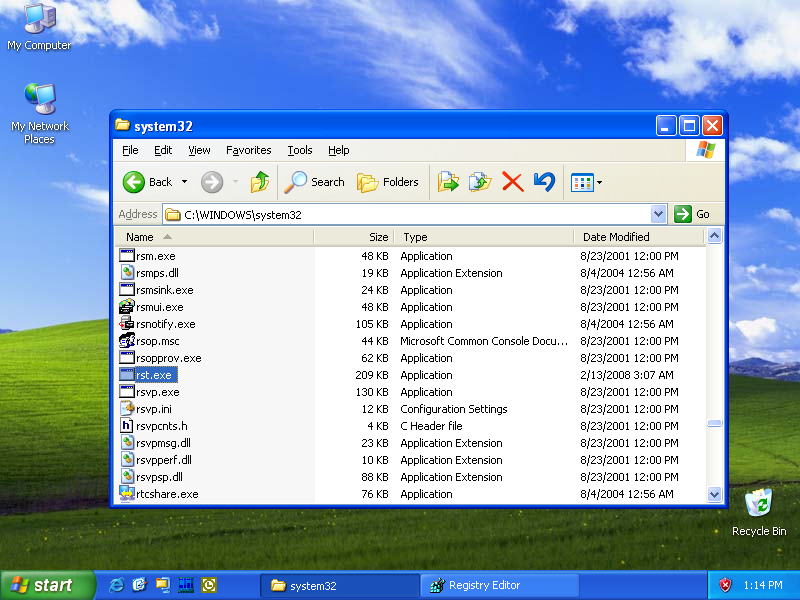800x600 pixels.
Task: Select the rsop.msc file icon
Action: click(x=127, y=341)
